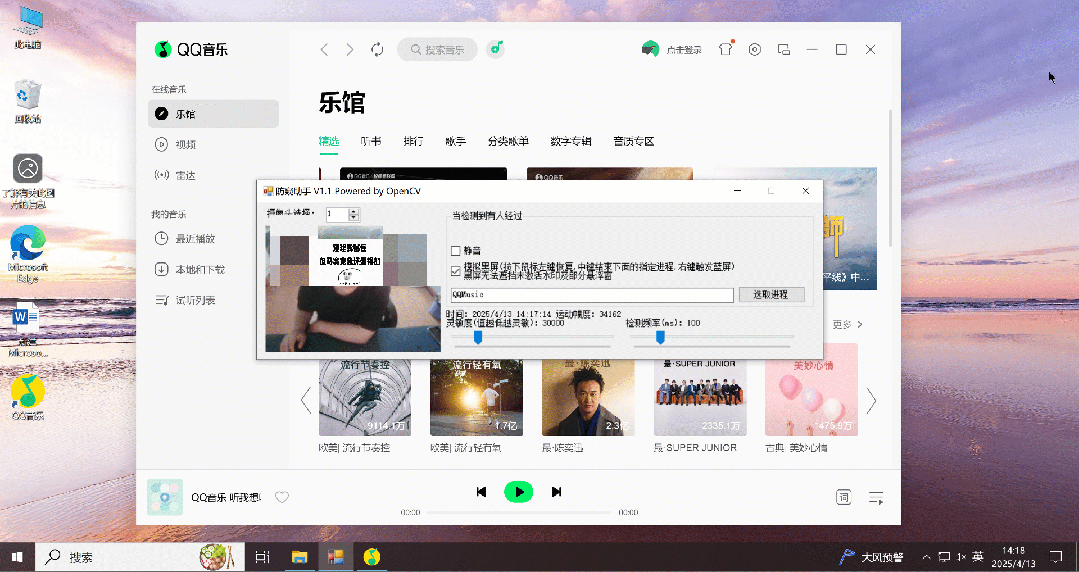The image size is (1079, 572).
Task: Show hidden system tray icons
Action: tap(927, 557)
